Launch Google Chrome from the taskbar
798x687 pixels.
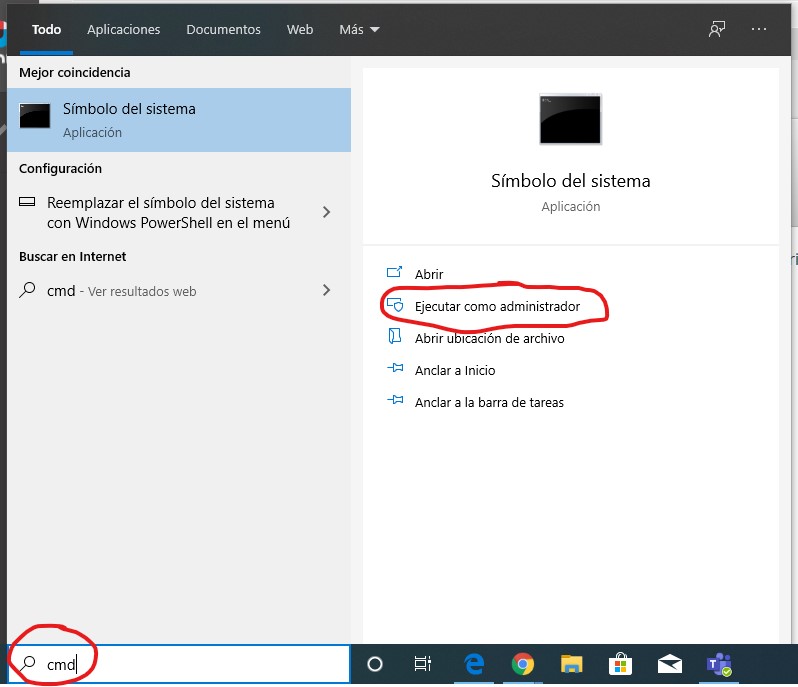[522, 664]
